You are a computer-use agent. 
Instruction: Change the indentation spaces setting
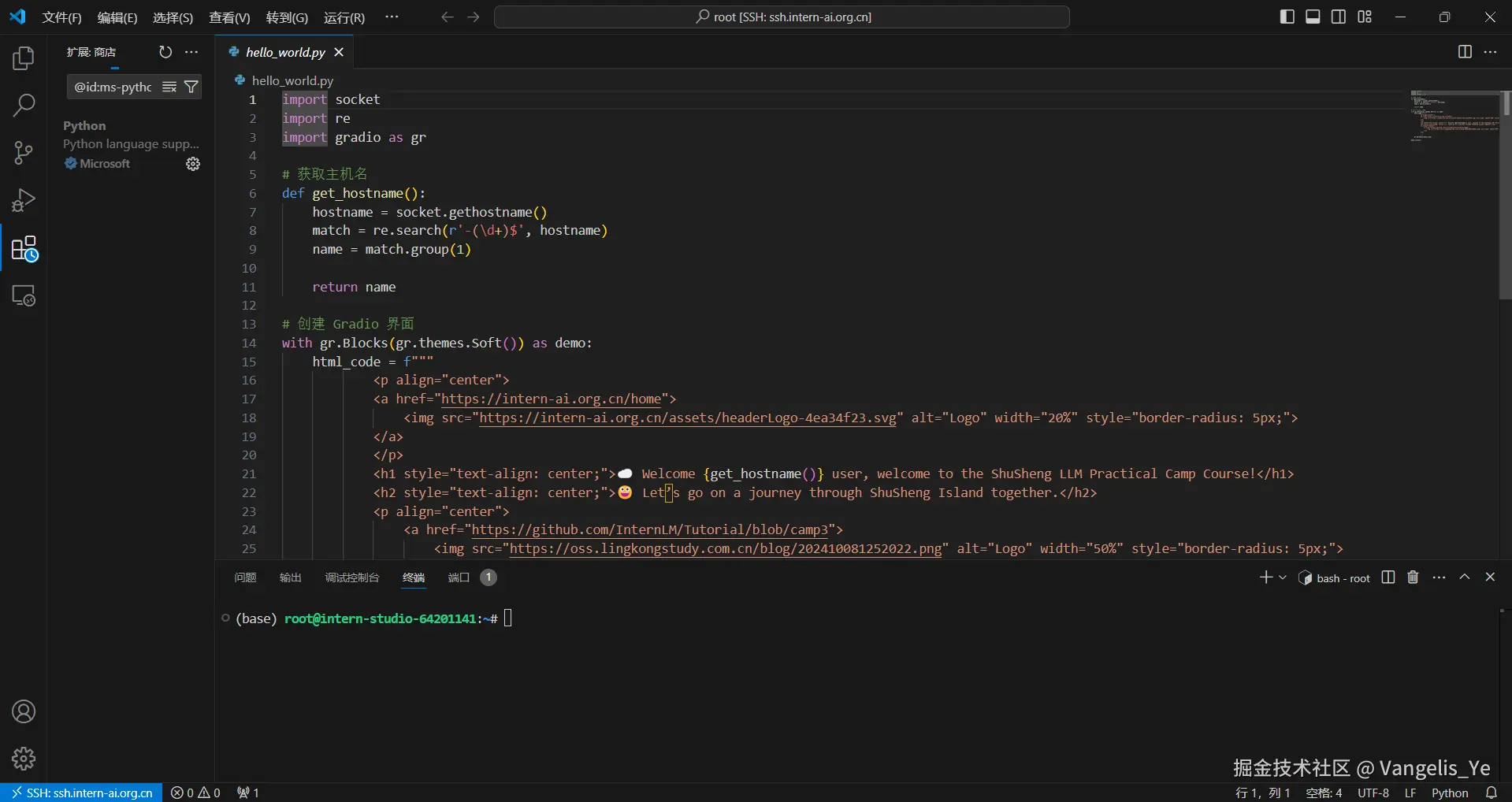(1324, 793)
